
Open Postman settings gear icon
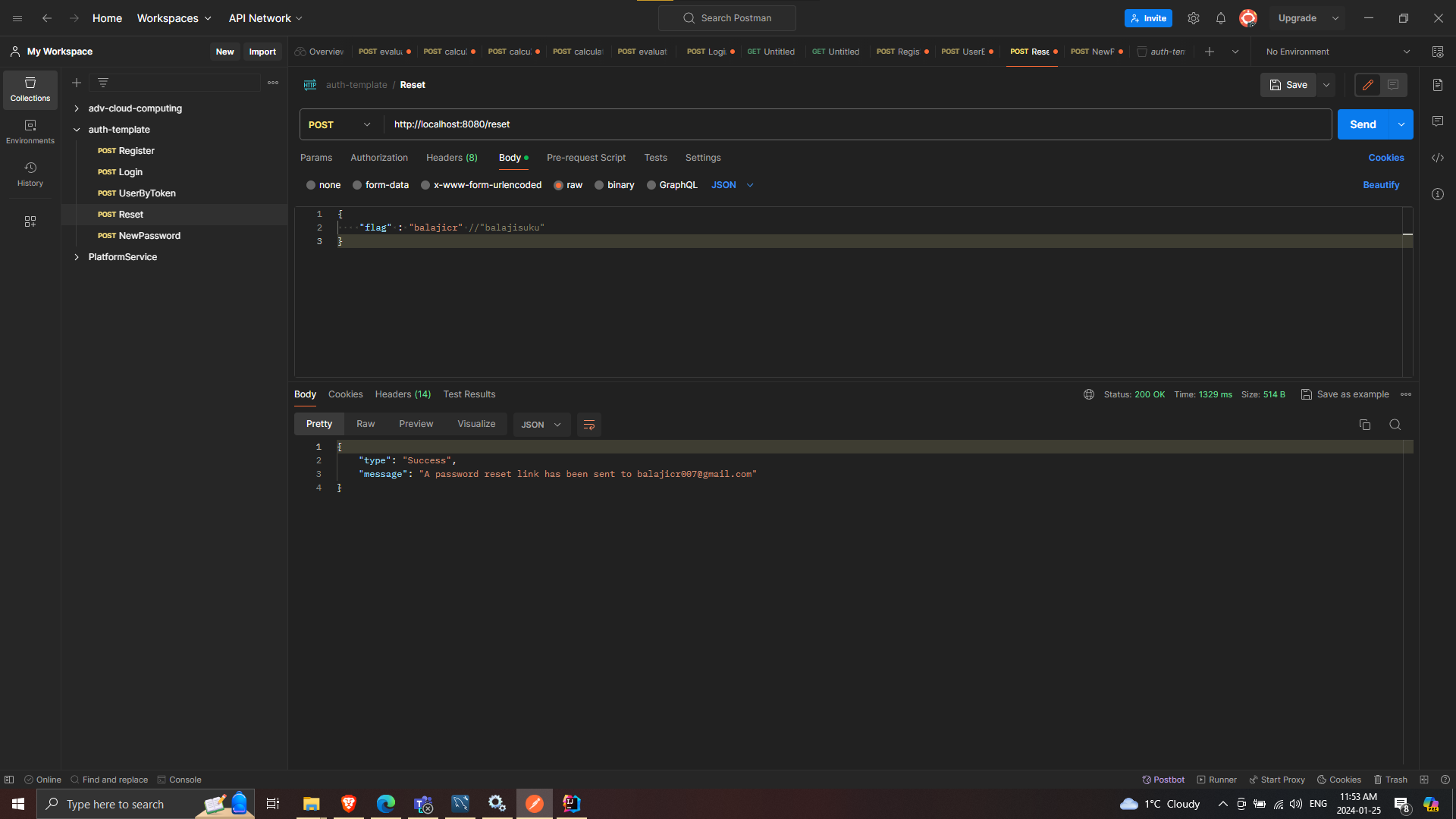[x=1194, y=18]
